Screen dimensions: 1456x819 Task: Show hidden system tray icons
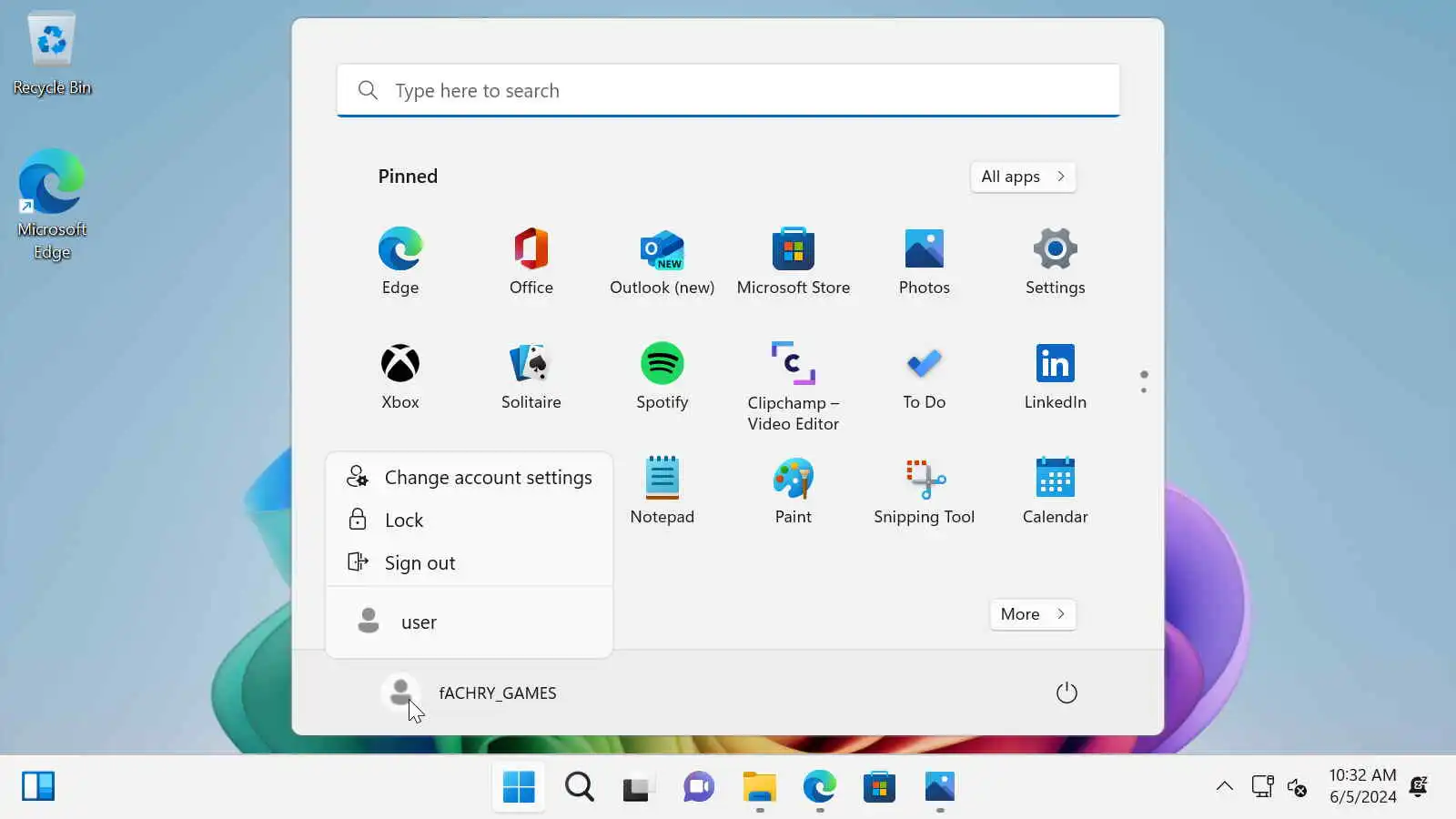pyautogui.click(x=1225, y=786)
